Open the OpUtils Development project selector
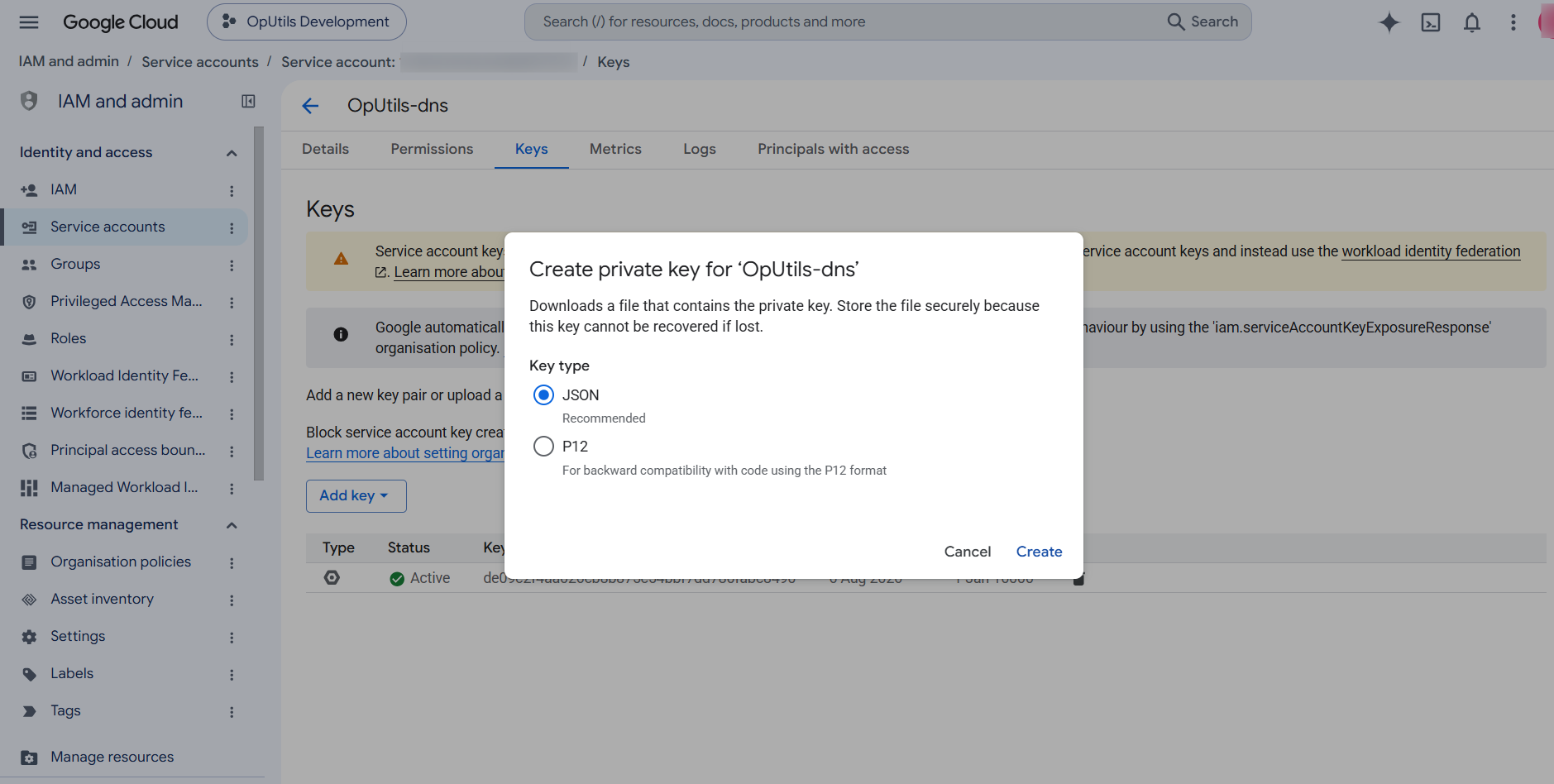The image size is (1554, 784). tap(306, 22)
